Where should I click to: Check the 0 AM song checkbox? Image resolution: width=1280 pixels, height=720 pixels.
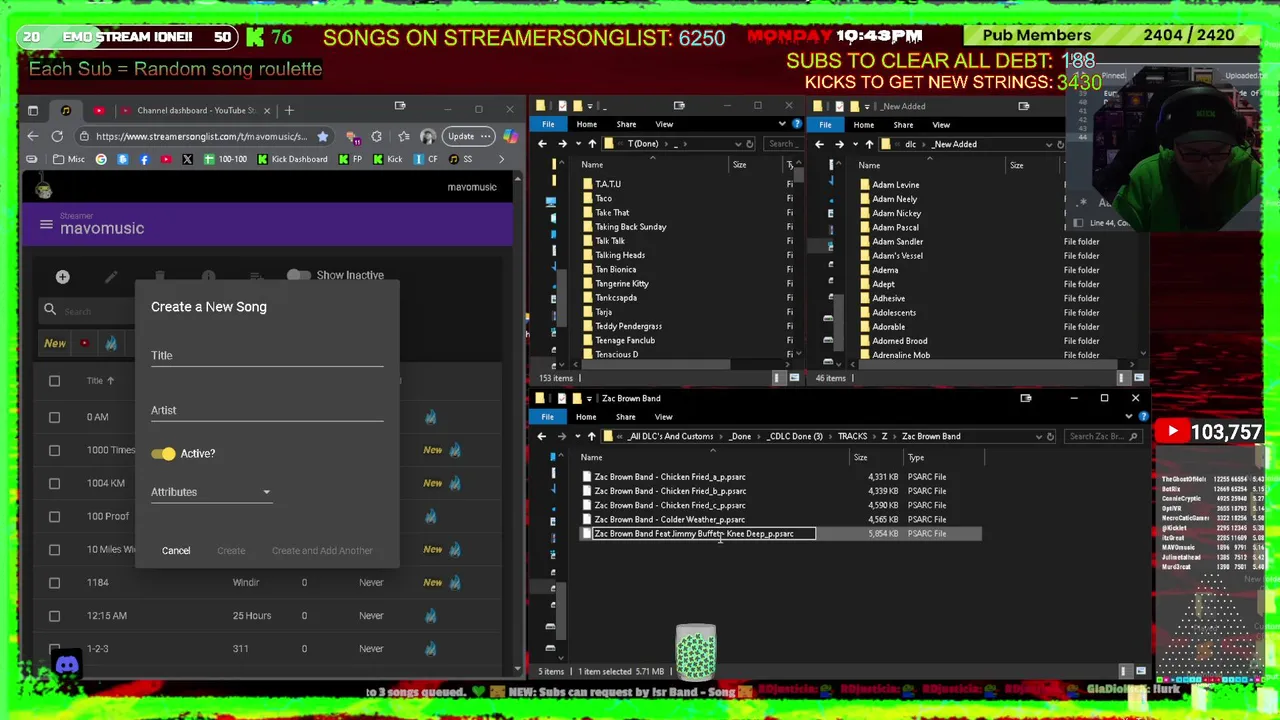click(x=55, y=417)
